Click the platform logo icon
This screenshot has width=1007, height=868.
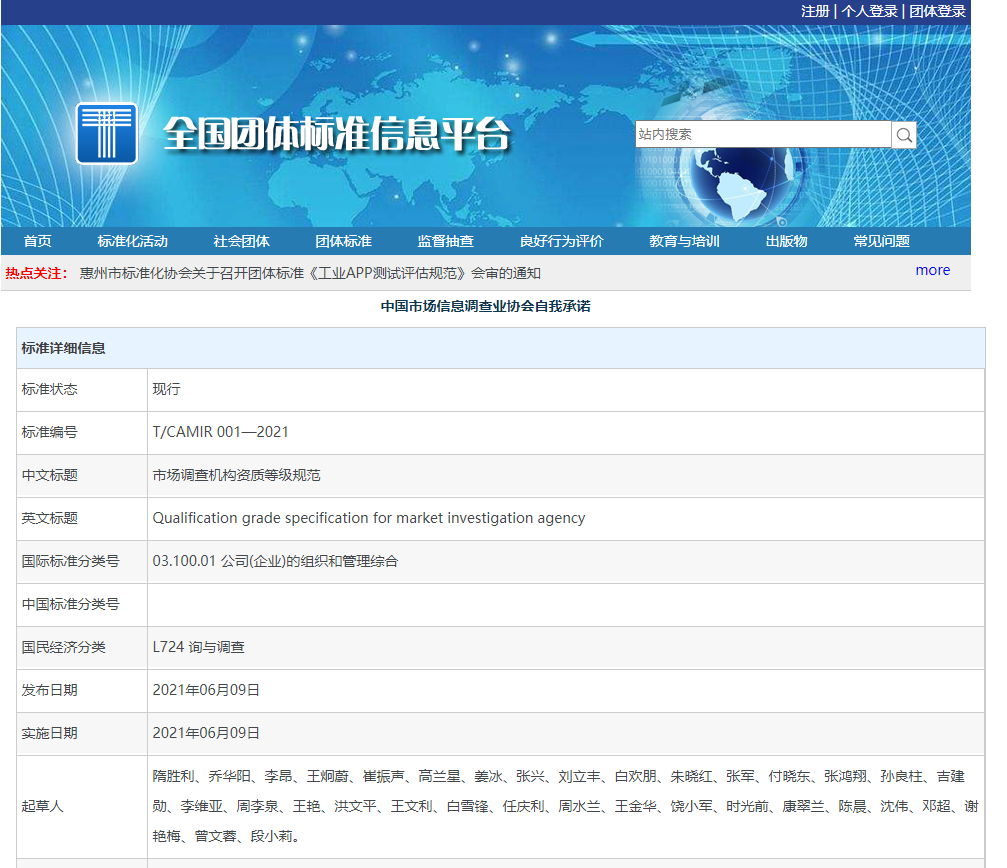click(x=107, y=134)
